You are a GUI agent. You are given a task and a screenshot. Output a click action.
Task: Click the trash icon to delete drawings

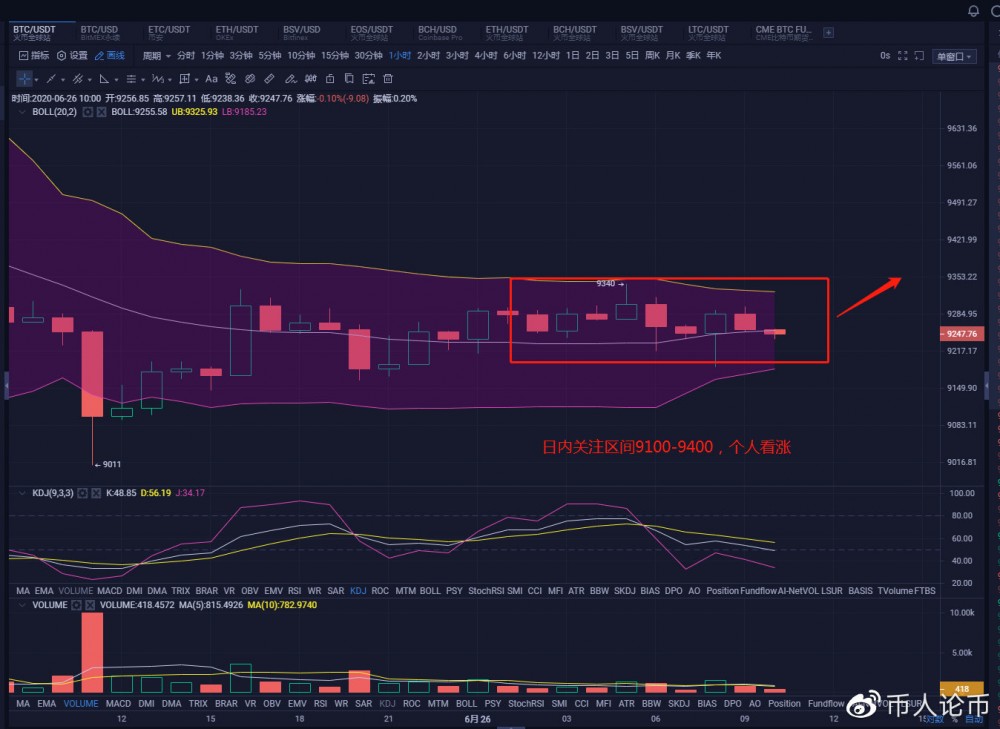tap(387, 78)
